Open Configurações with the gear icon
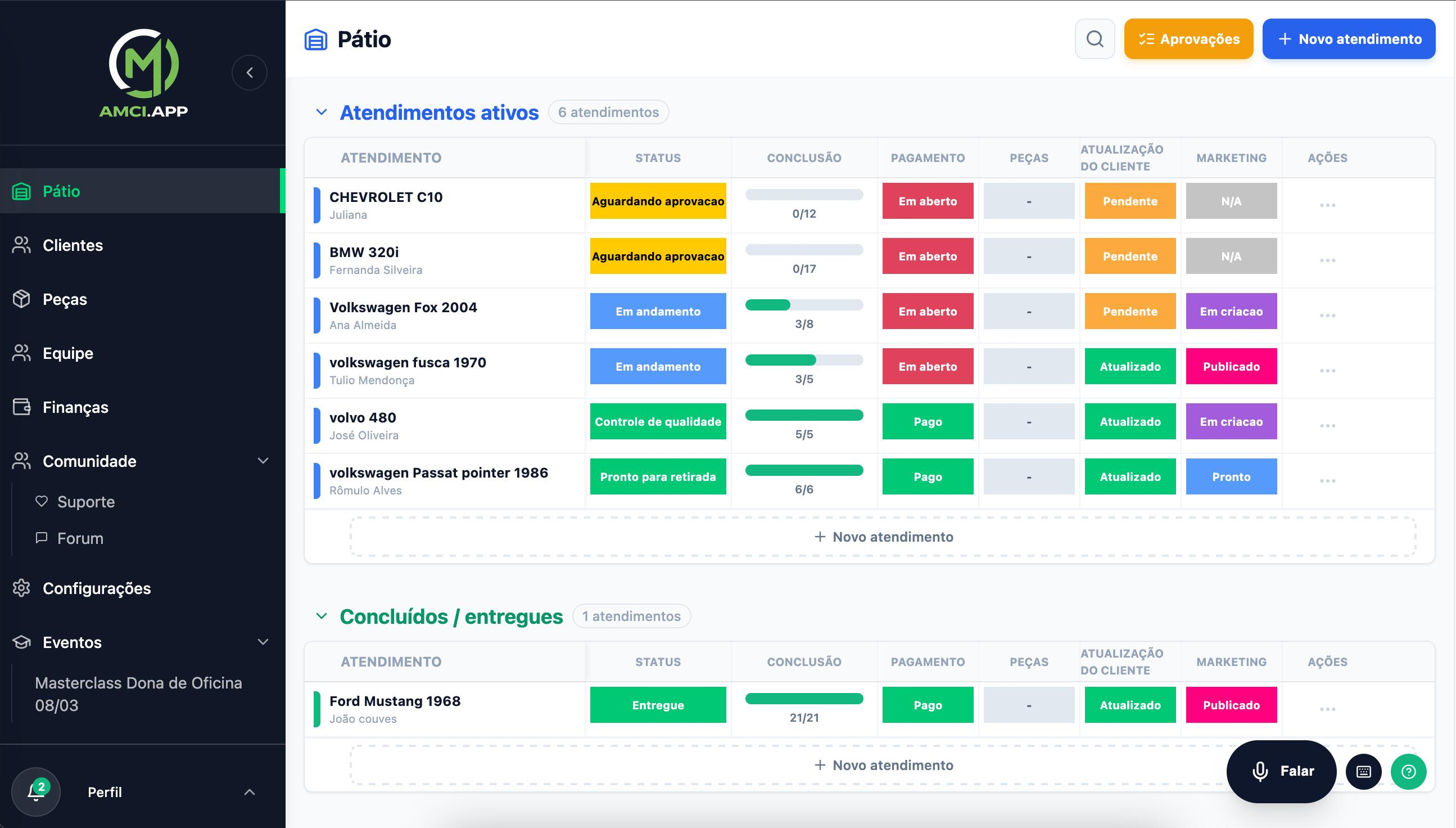 tap(21, 588)
